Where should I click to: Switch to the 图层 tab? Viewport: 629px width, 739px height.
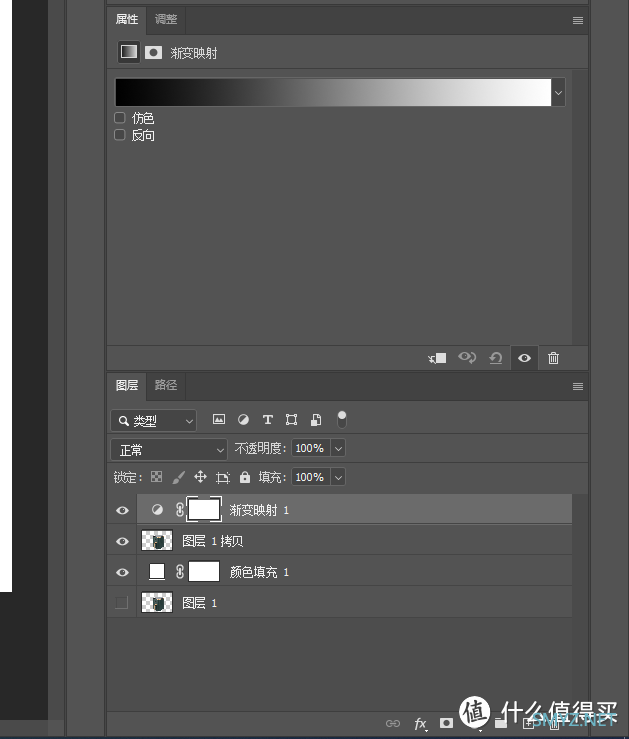click(127, 386)
